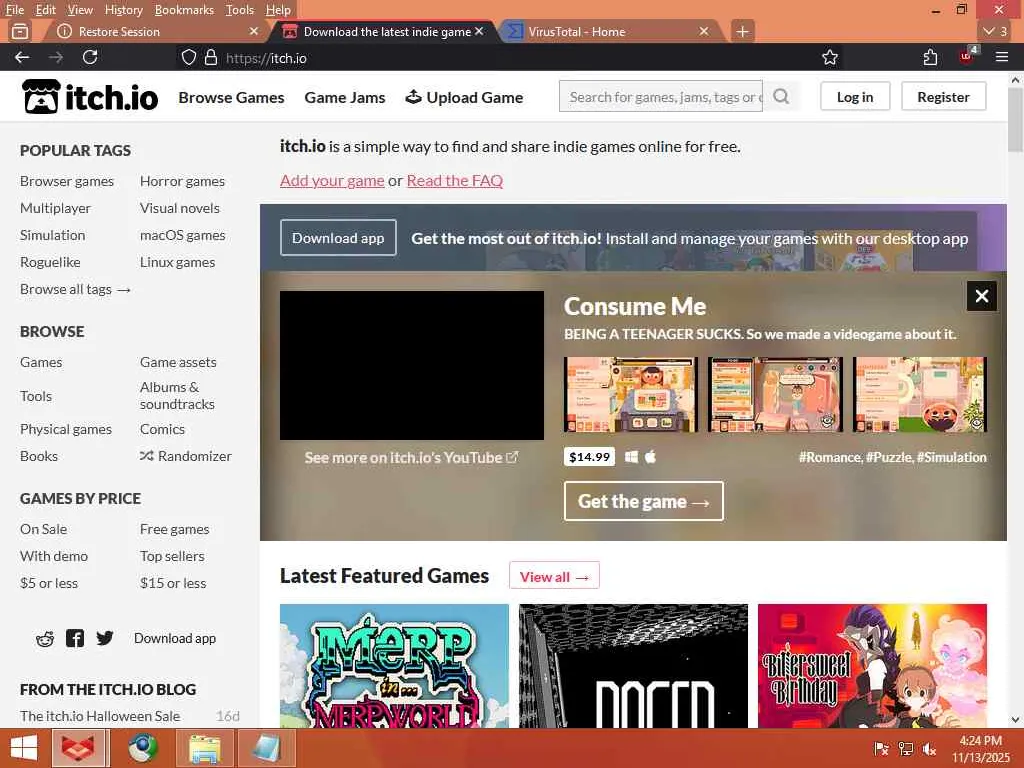Expand the list all tabs dropdown
The height and width of the screenshot is (768, 1024).
(x=996, y=31)
